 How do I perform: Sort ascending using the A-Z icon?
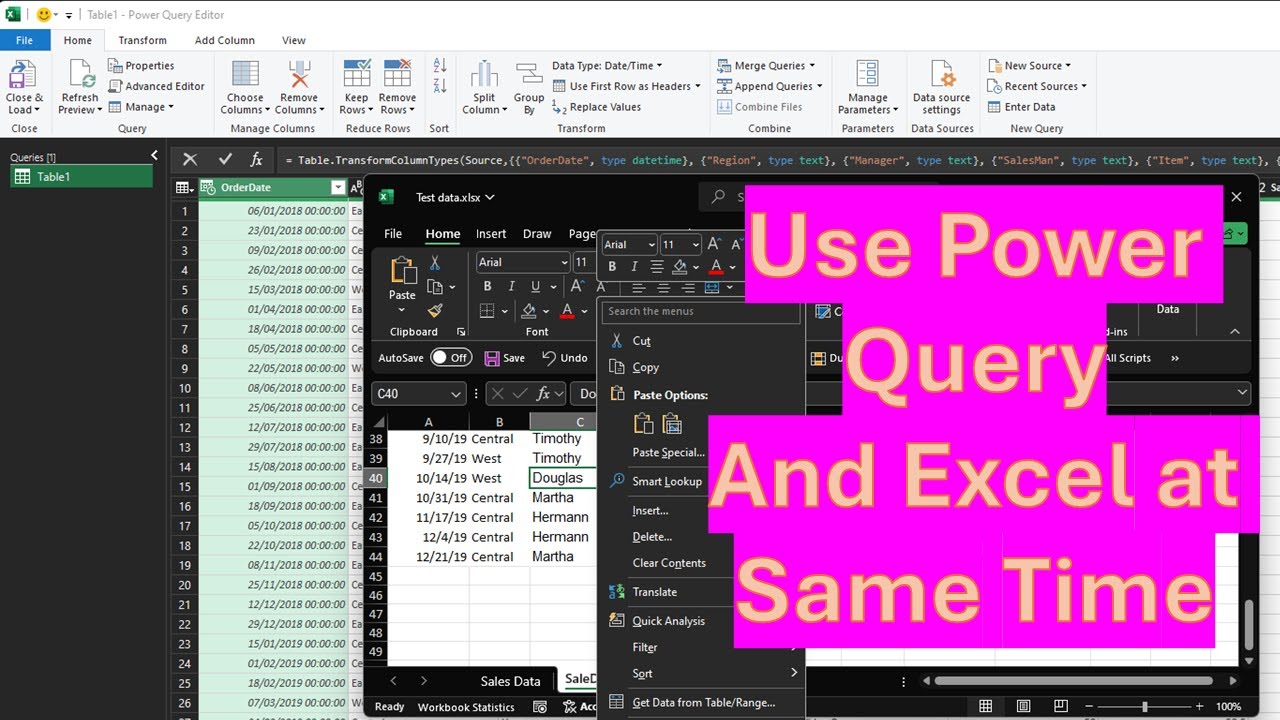point(440,68)
